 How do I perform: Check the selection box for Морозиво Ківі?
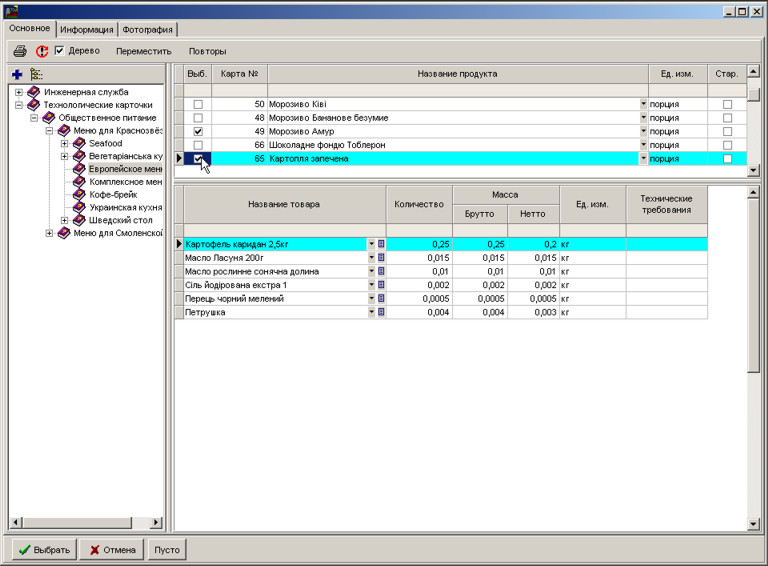click(198, 104)
